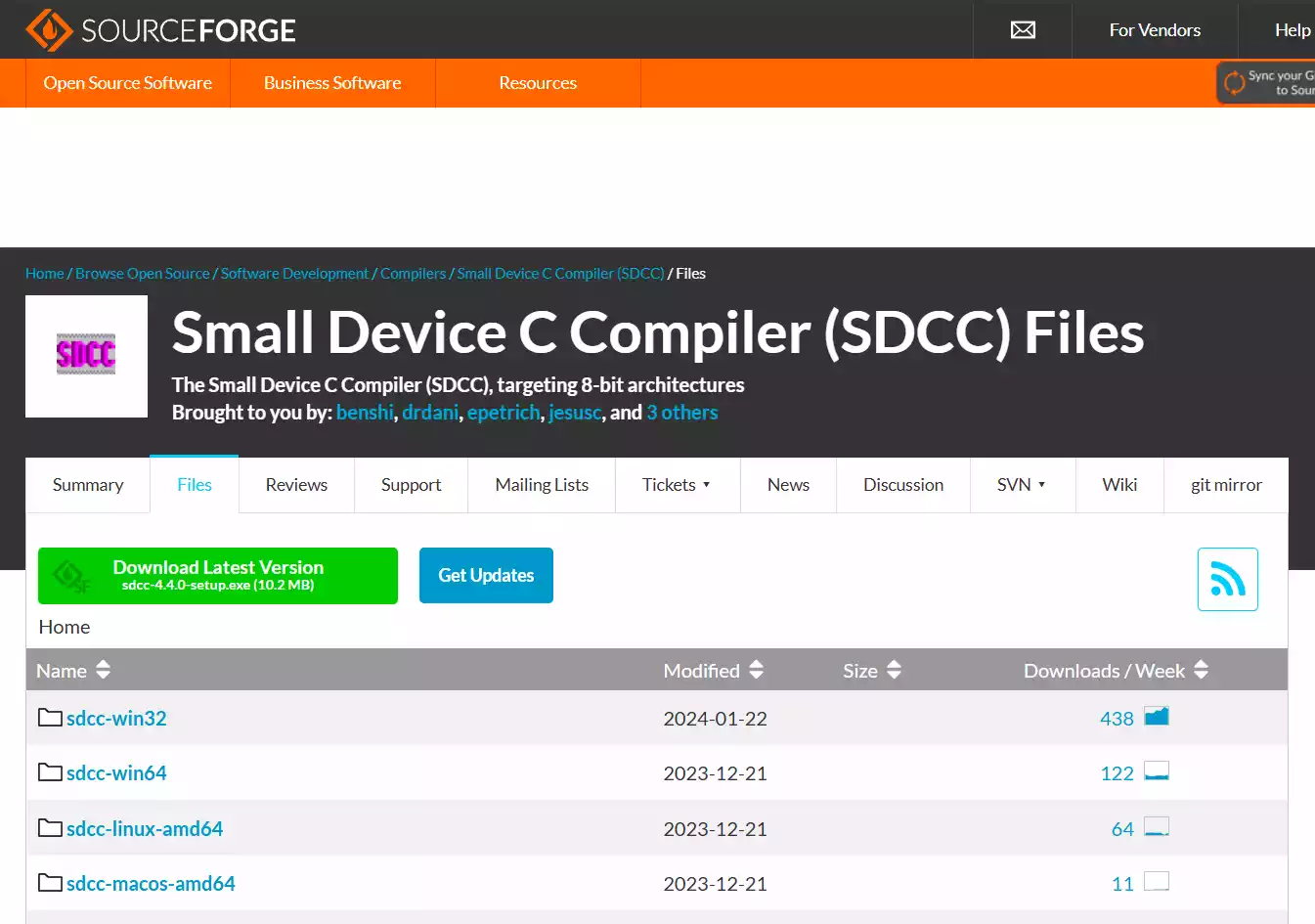The height and width of the screenshot is (924, 1315).
Task: View download stats chart for sdcc-linux-amd64
Action: pos(1157,827)
